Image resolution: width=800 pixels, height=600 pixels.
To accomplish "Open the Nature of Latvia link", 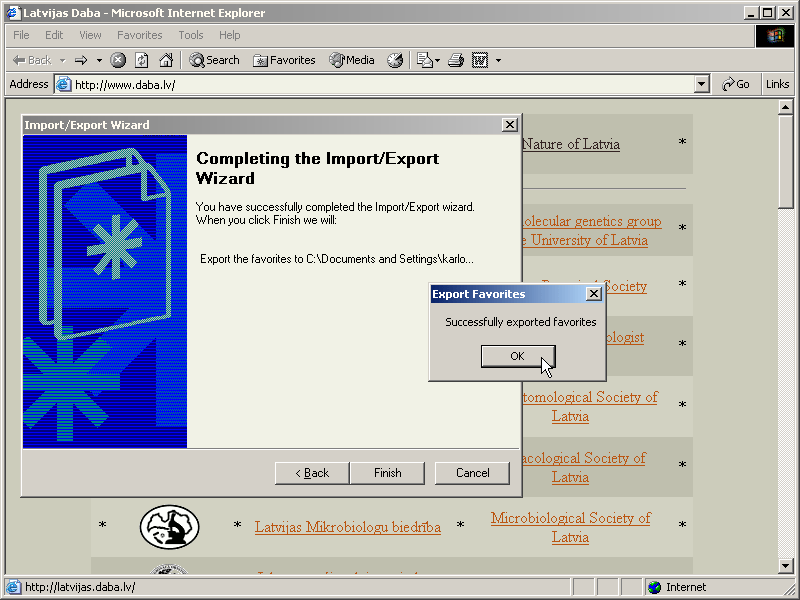I will pos(571,144).
